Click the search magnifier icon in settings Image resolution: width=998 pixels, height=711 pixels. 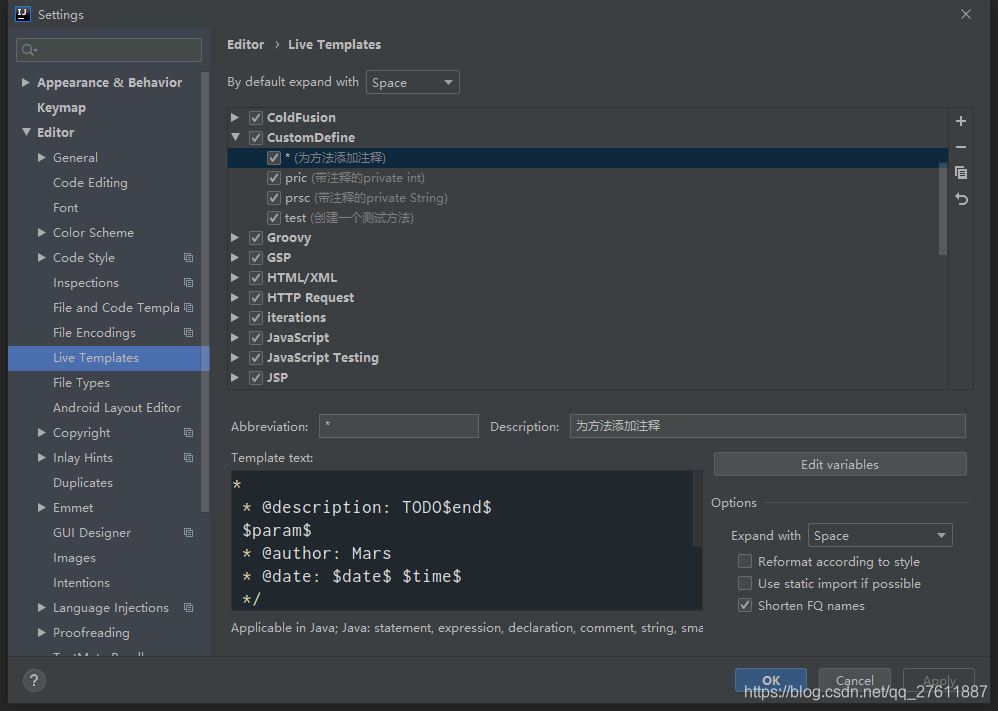tap(29, 50)
